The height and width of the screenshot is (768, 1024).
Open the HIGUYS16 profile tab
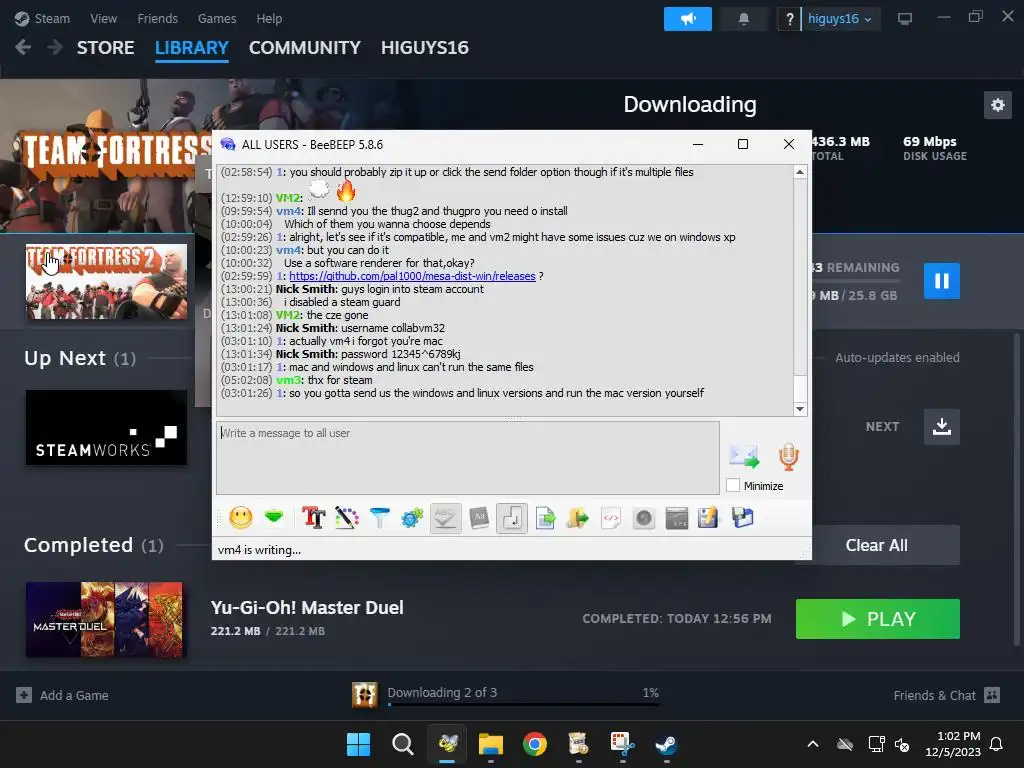pos(424,48)
